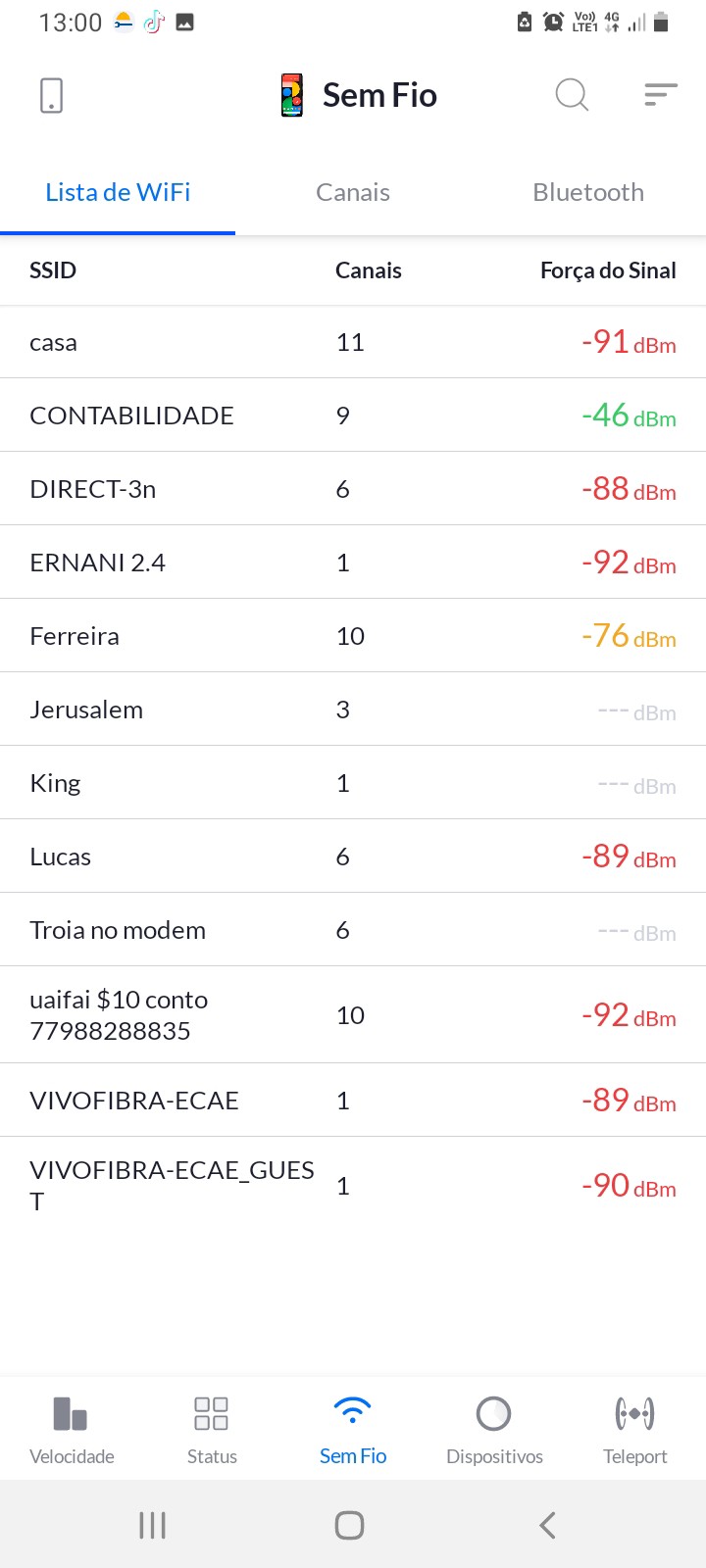This screenshot has width=706, height=1568.
Task: Tap the Android recent apps button
Action: pyautogui.click(x=152, y=1525)
